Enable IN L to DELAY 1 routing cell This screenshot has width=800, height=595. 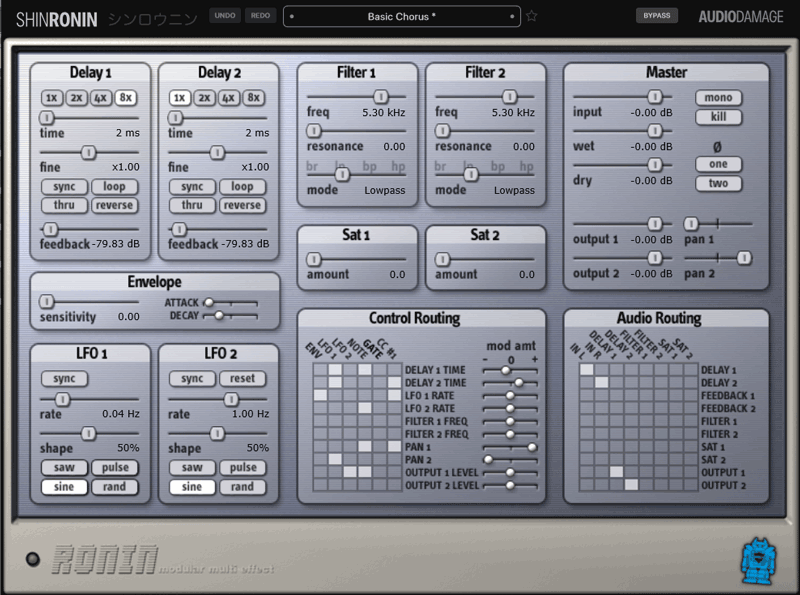point(586,369)
